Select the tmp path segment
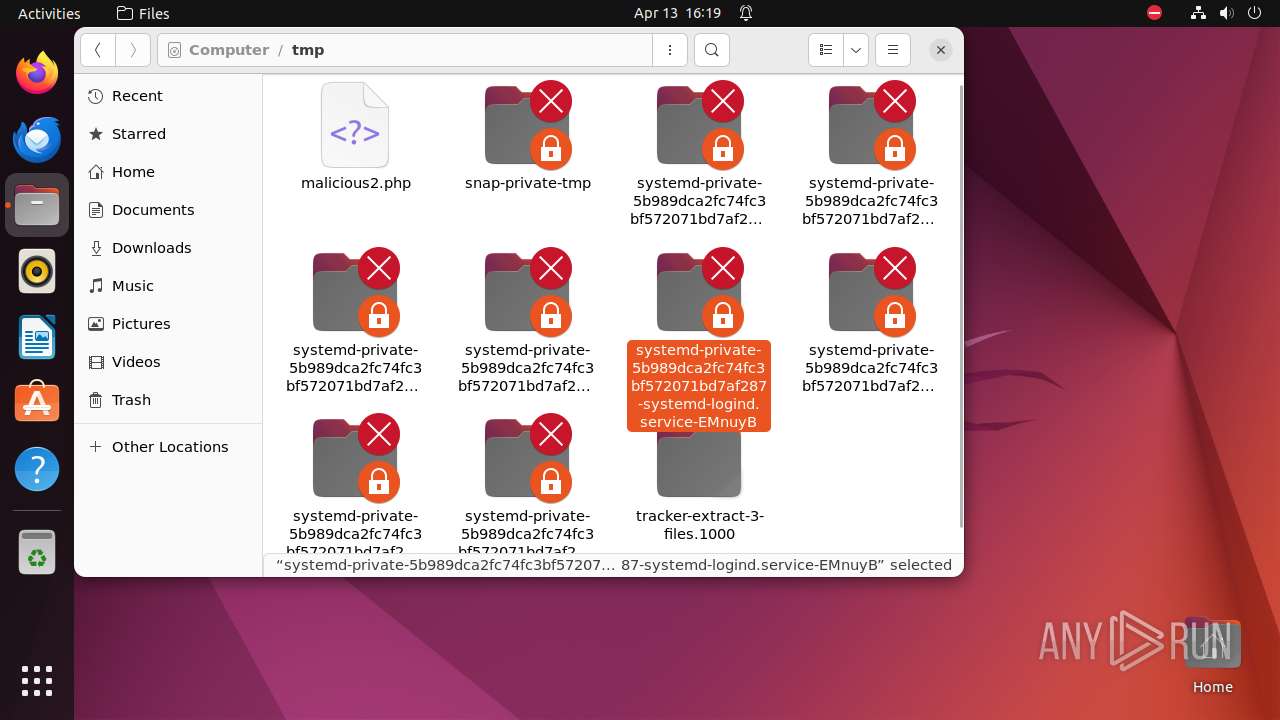Image resolution: width=1280 pixels, height=720 pixels. pos(308,50)
